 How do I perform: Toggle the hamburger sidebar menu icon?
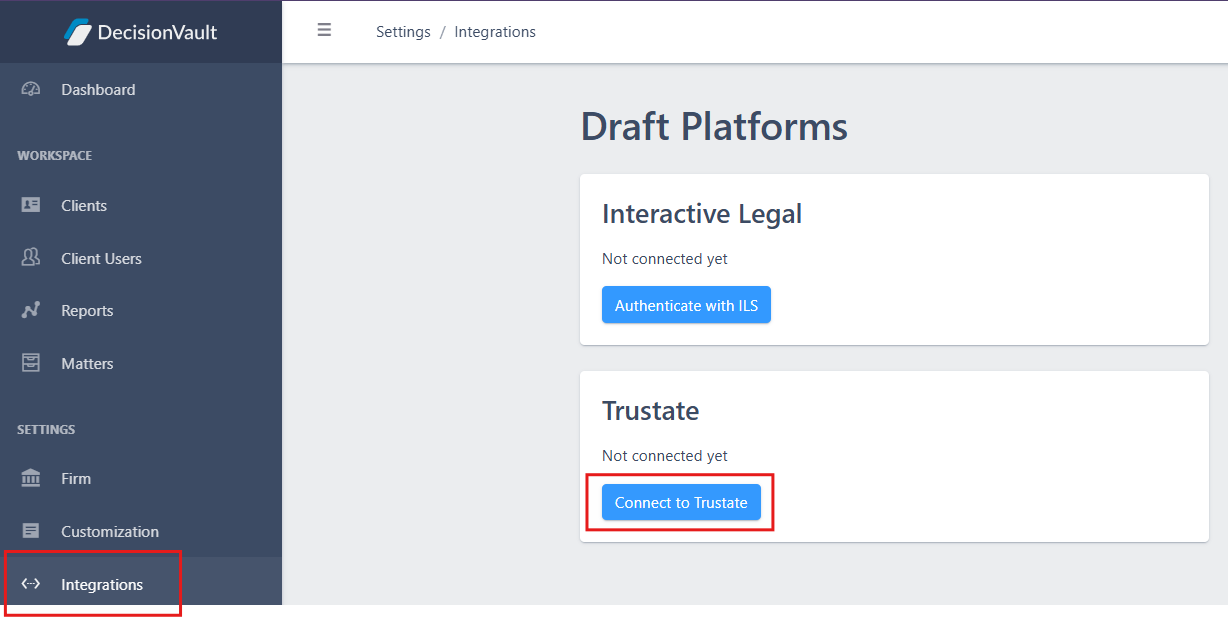click(324, 31)
